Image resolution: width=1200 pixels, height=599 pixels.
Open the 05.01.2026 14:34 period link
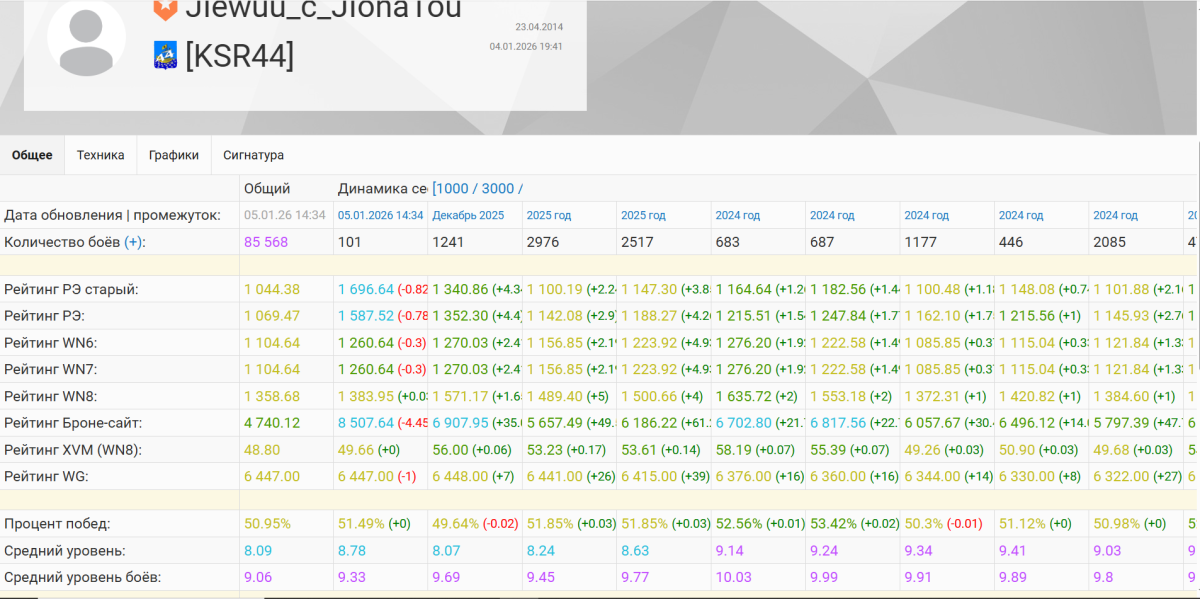pos(381,215)
